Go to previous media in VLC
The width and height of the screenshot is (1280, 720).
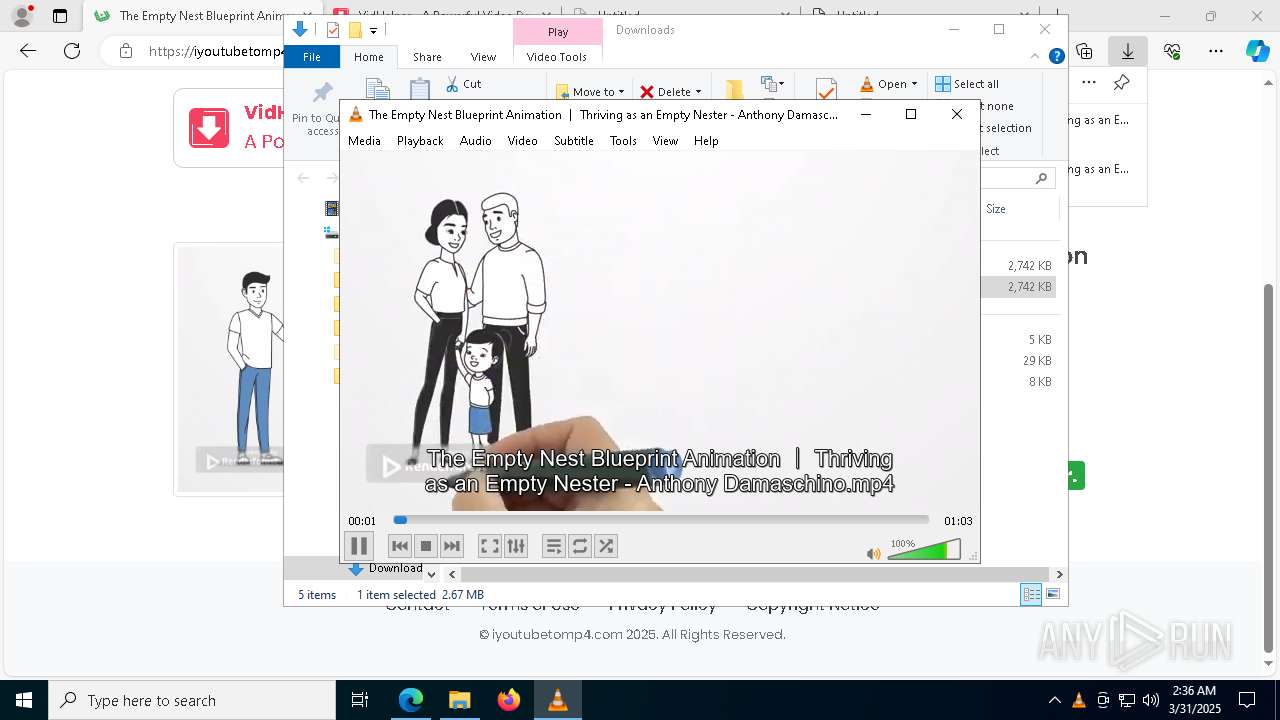point(400,546)
